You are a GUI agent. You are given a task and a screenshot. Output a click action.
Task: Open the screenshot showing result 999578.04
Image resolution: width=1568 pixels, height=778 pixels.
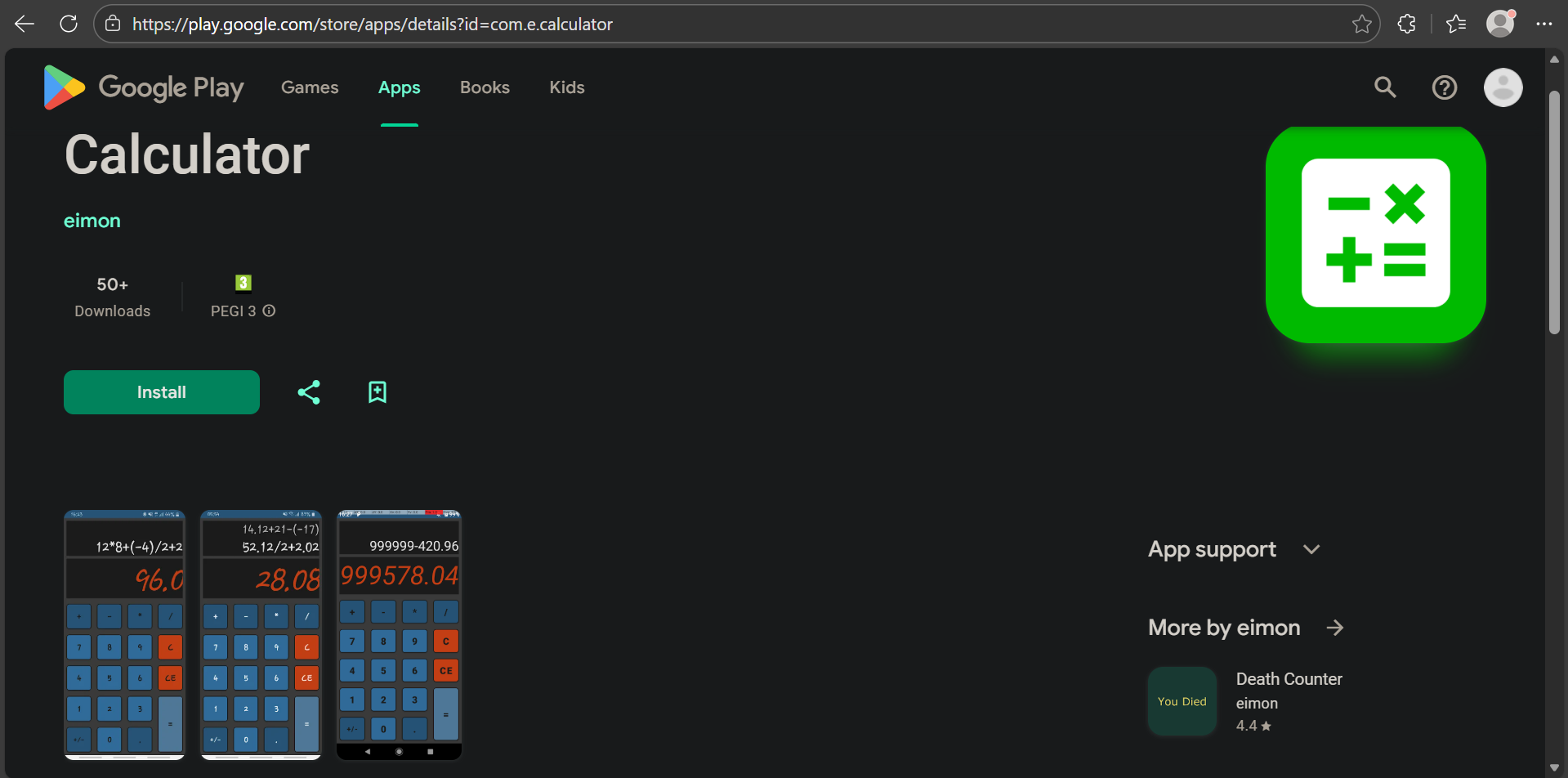pyautogui.click(x=400, y=635)
